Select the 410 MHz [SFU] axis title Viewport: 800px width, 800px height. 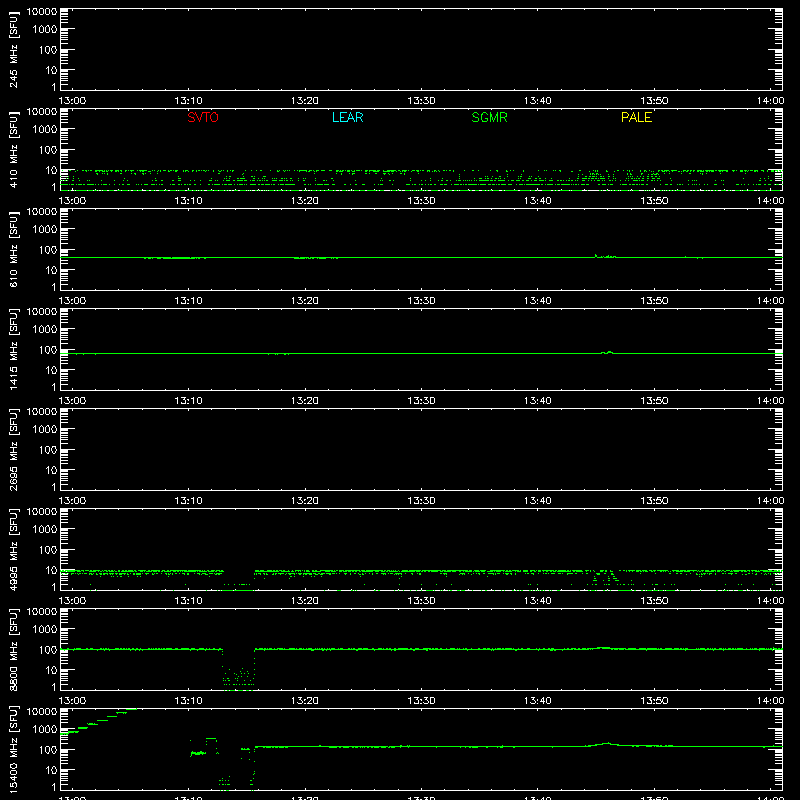[x=13, y=149]
